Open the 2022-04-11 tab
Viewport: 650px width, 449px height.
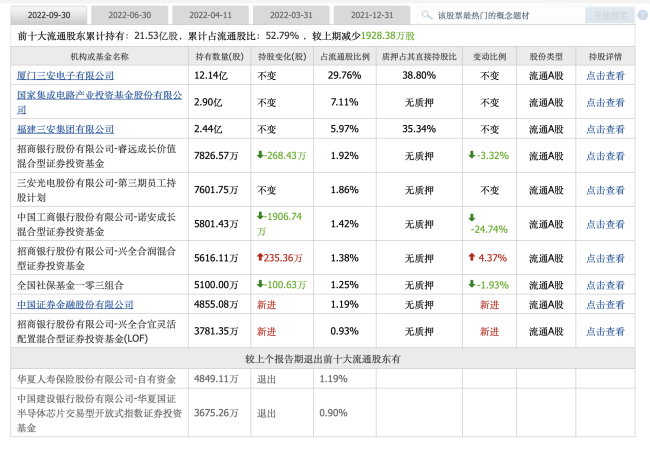coord(210,15)
